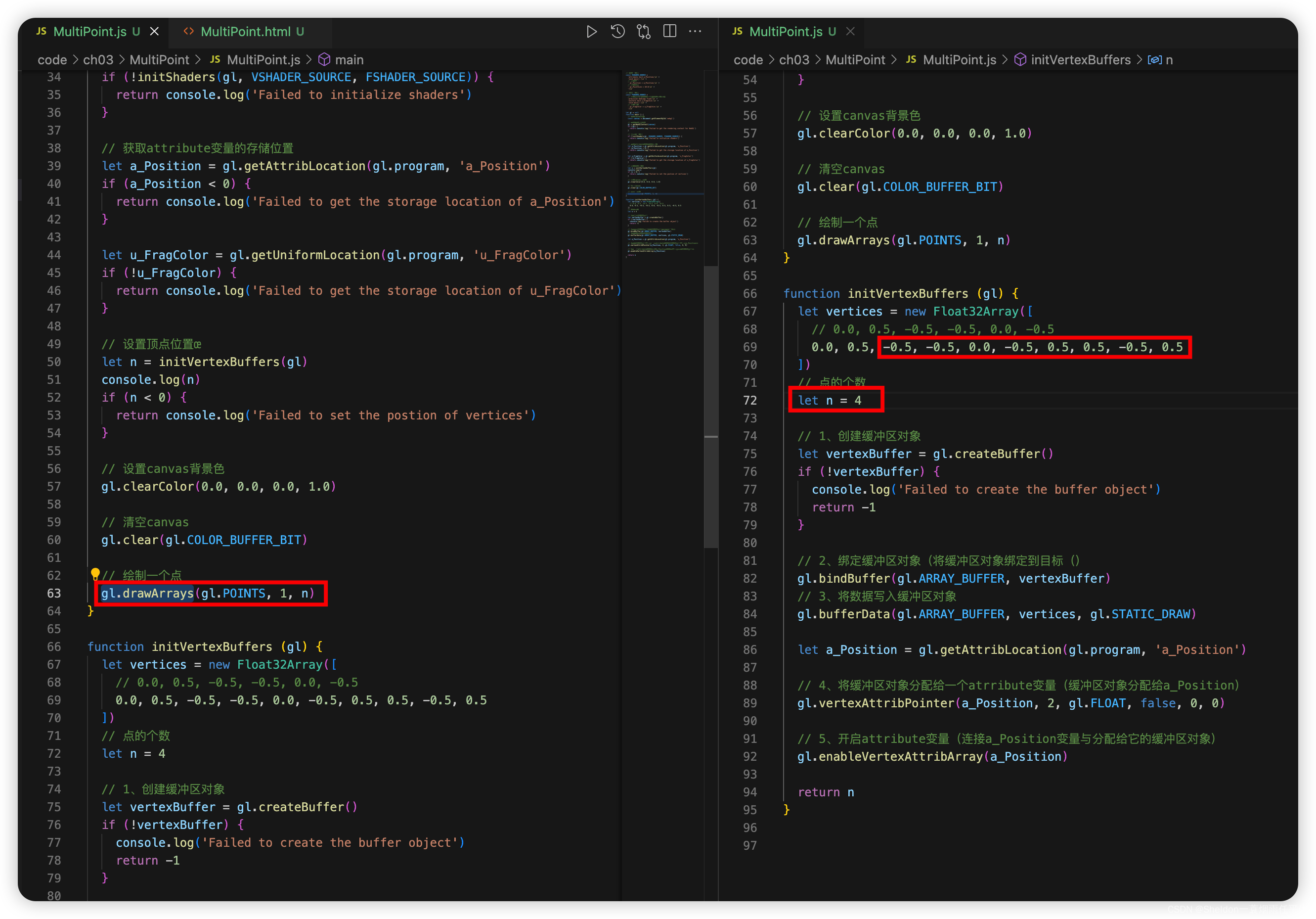The image size is (1316, 919).
Task: Click the ch03 folder breadcrumb in left pane
Action: click(x=98, y=60)
